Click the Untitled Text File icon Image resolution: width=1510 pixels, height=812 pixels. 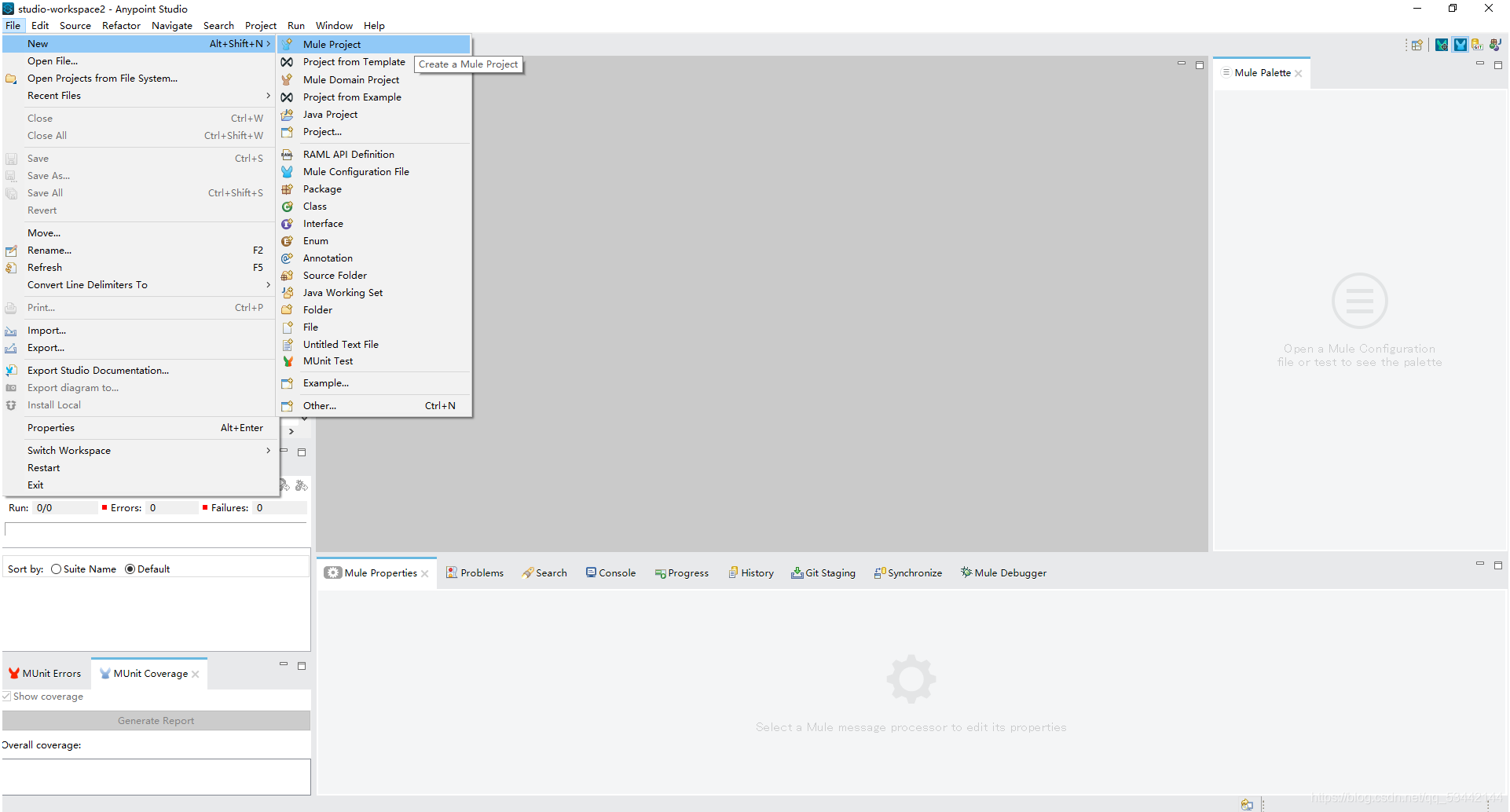pyautogui.click(x=288, y=345)
